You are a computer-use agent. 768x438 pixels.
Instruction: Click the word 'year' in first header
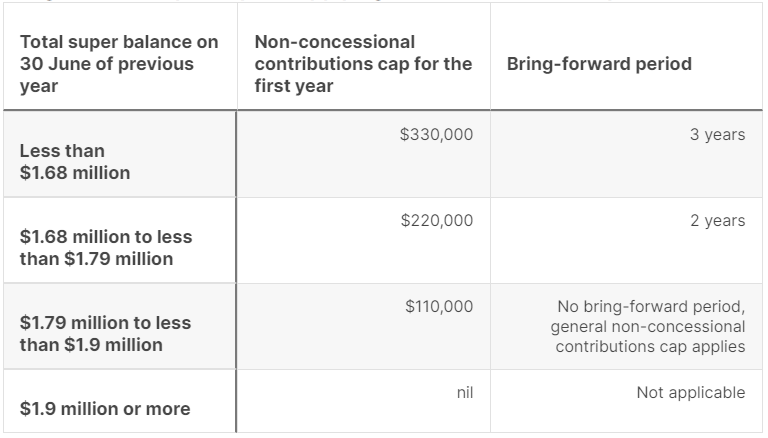click(39, 86)
